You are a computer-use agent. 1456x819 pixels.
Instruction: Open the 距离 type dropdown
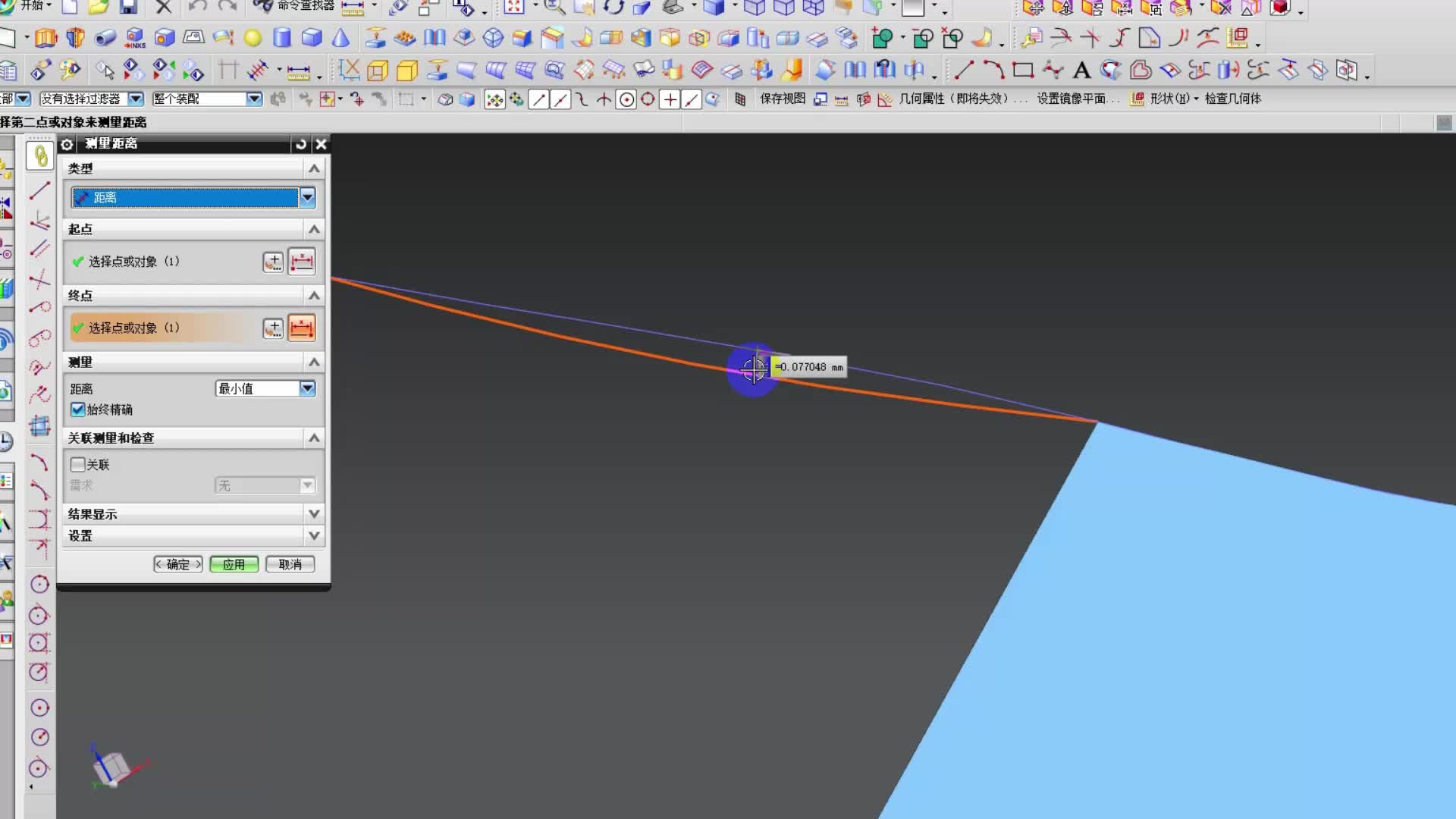tap(307, 198)
